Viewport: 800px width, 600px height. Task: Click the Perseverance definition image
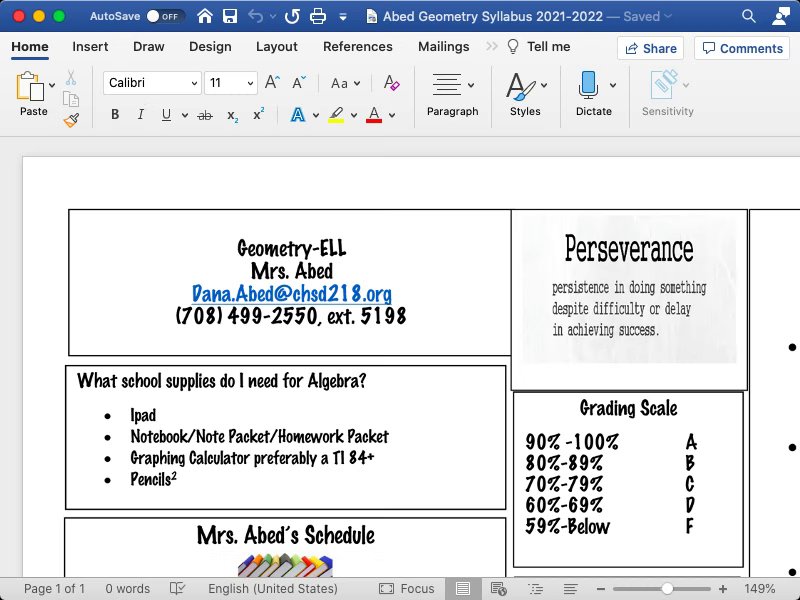click(x=629, y=290)
